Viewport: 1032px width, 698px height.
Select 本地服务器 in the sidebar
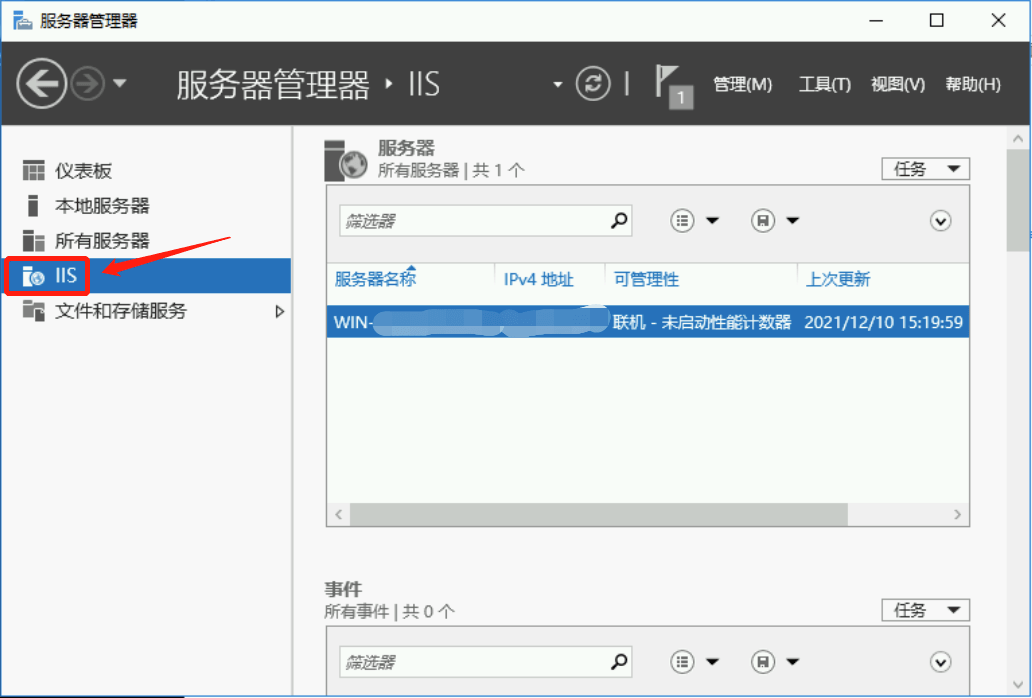coord(101,206)
